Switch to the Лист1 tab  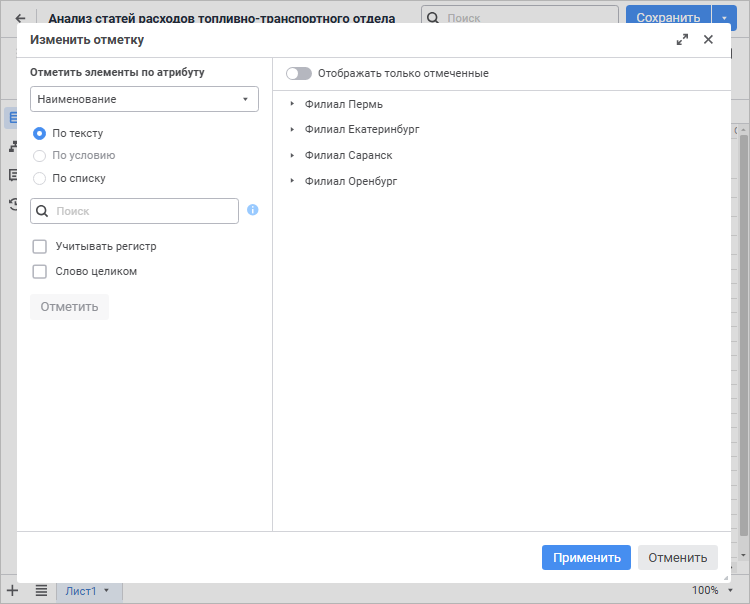81,591
